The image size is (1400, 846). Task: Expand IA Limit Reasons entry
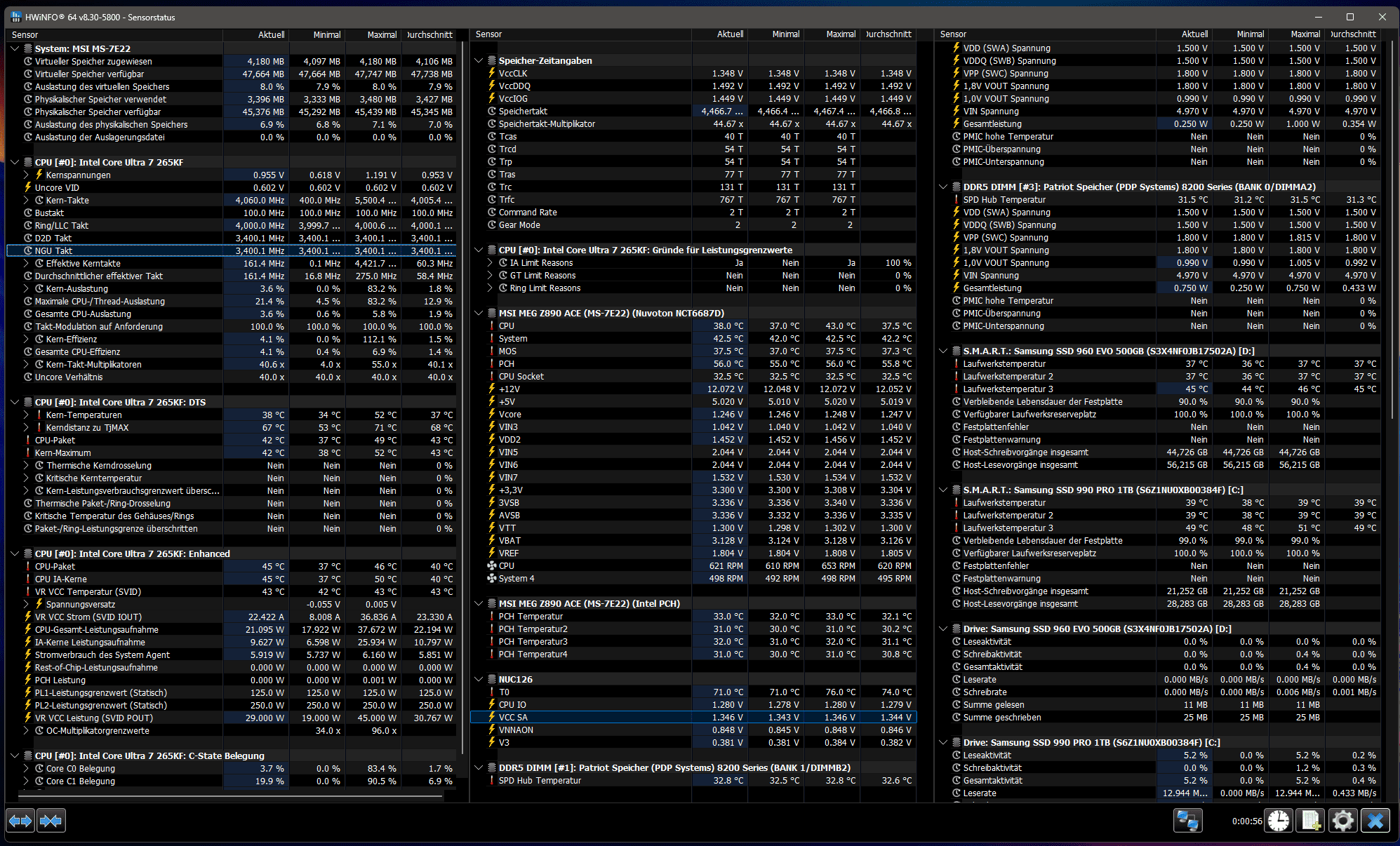[490, 263]
